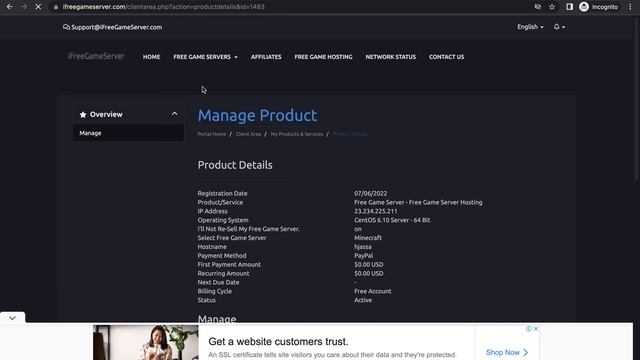
Task: Open the Chrome three-dot menu
Action: click(630, 7)
